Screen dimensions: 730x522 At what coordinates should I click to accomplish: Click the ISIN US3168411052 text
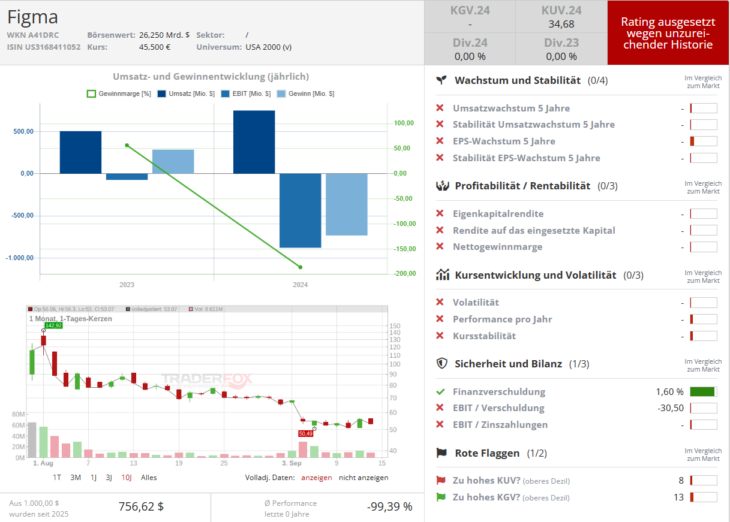pyautogui.click(x=43, y=47)
